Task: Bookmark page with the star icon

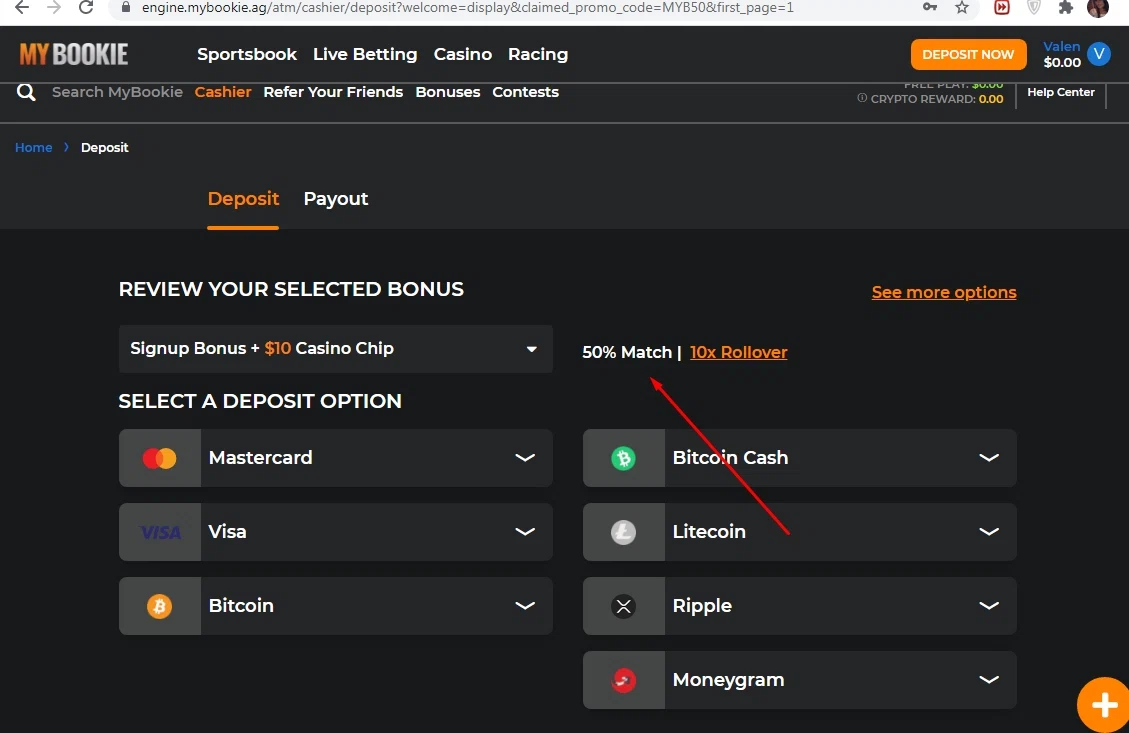Action: click(962, 8)
